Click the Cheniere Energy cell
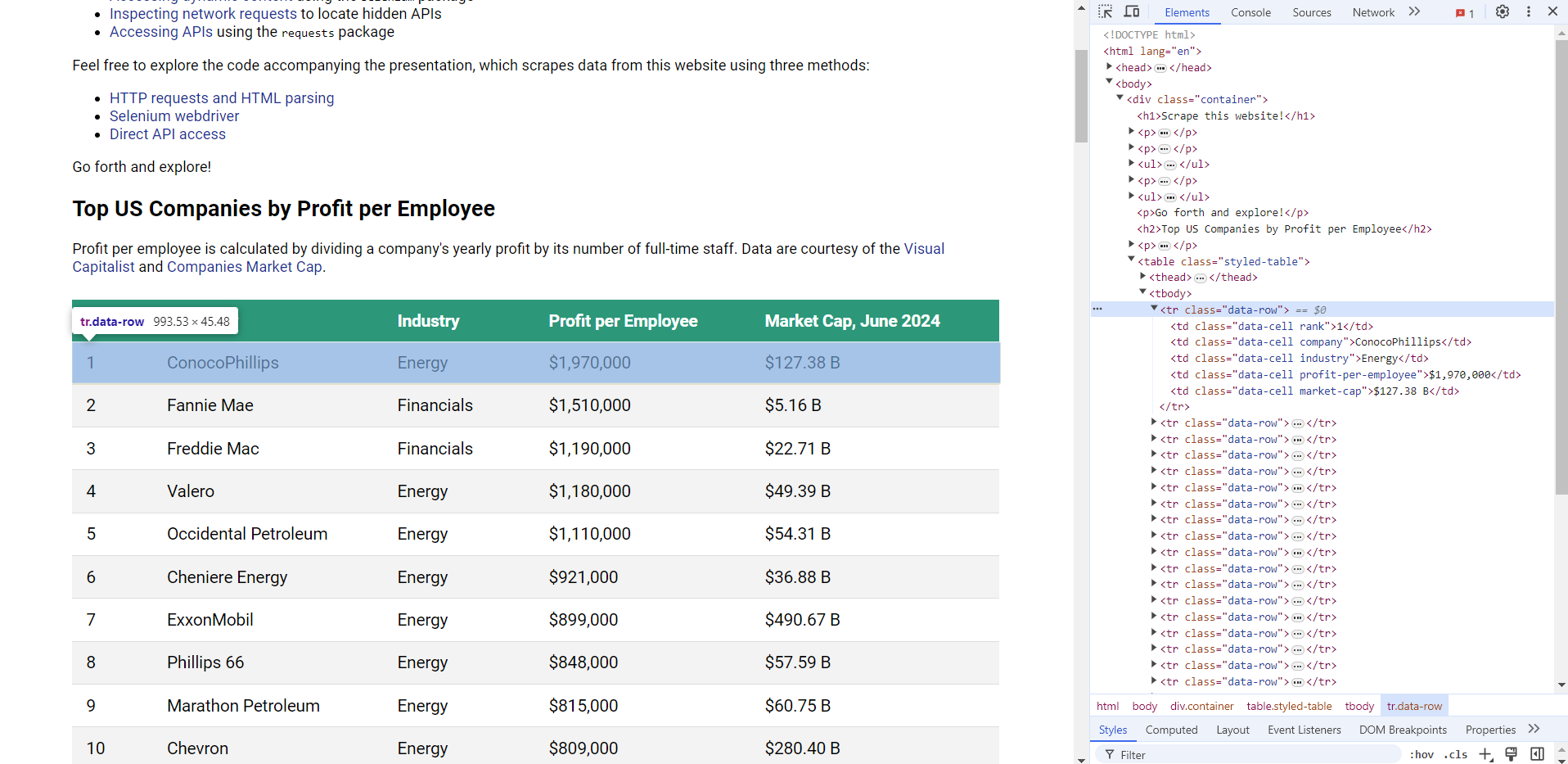The image size is (1568, 764). point(228,577)
